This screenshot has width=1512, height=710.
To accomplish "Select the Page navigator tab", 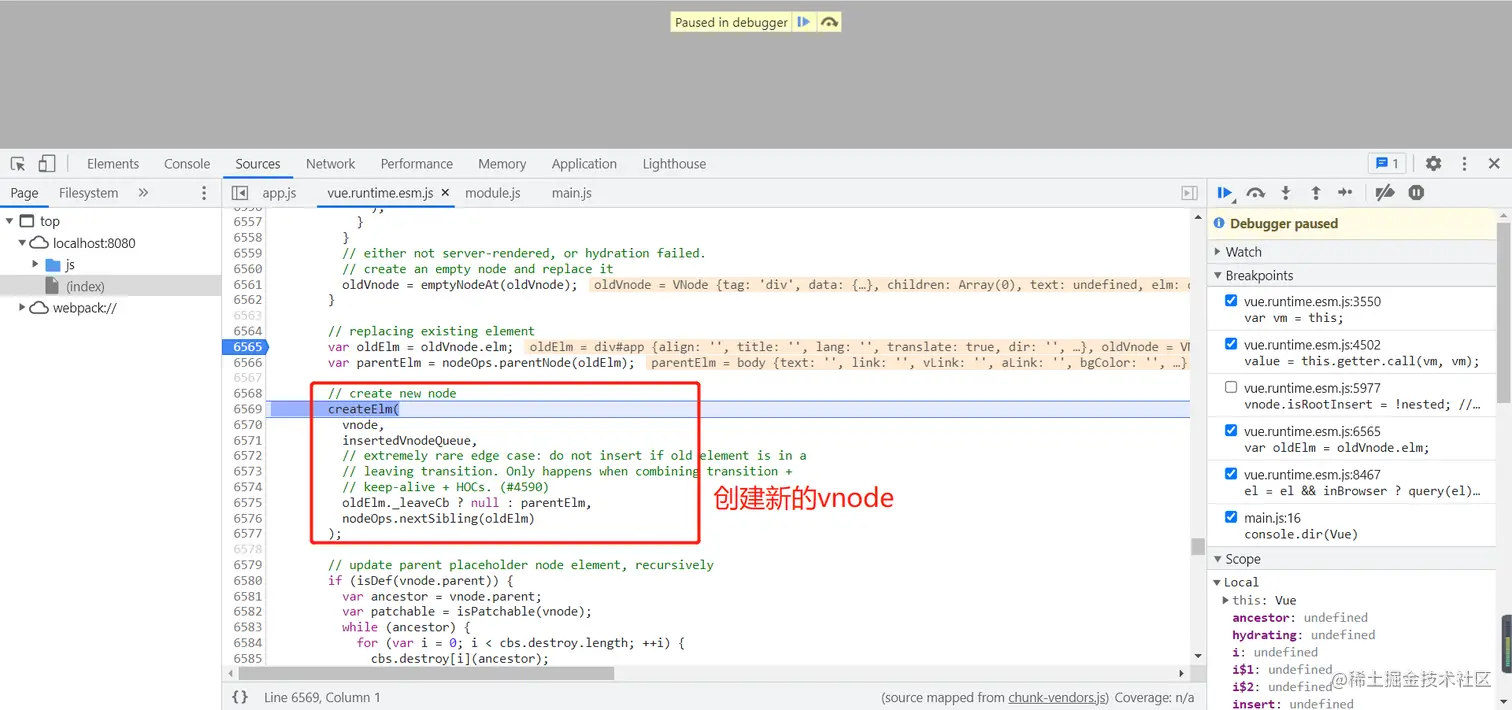I will (x=24, y=193).
